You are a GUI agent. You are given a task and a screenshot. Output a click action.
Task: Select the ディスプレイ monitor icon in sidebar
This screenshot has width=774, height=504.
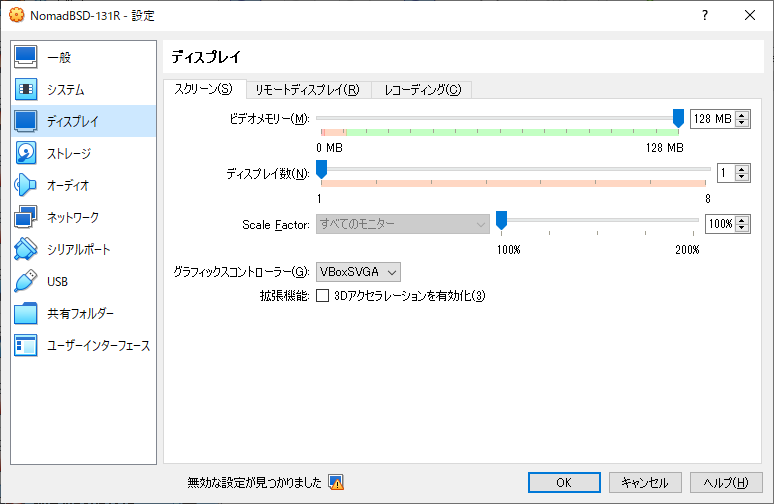click(25, 121)
